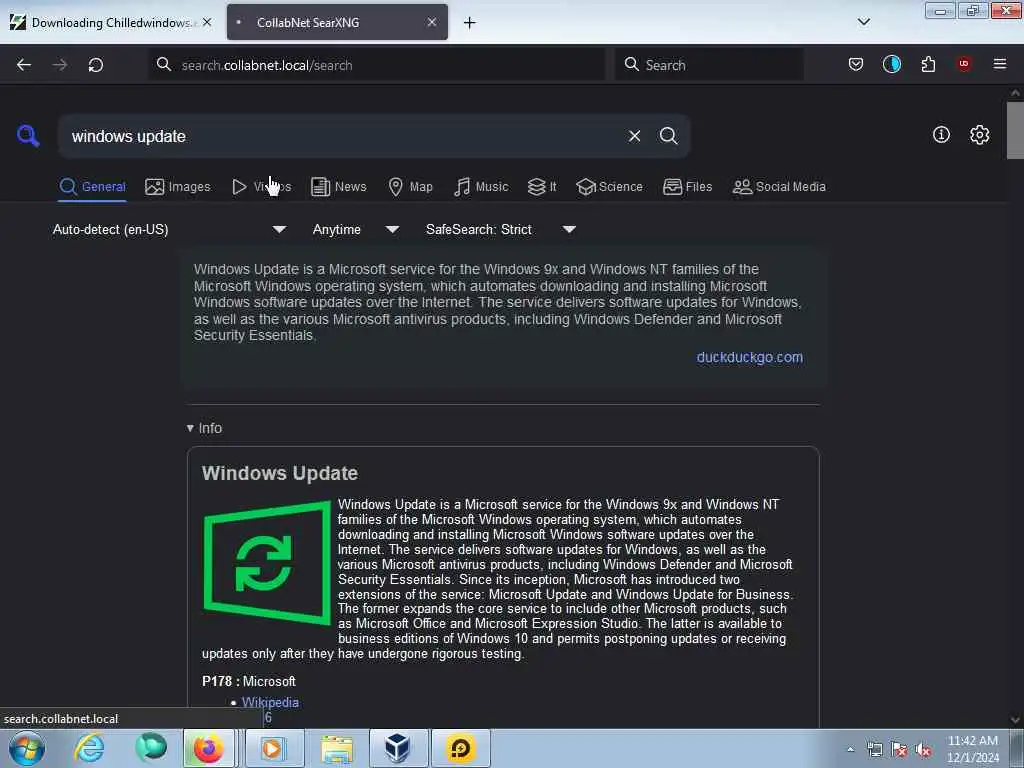The width and height of the screenshot is (1024, 768).
Task: Open the Anytime time range dropdown
Action: [x=355, y=229]
